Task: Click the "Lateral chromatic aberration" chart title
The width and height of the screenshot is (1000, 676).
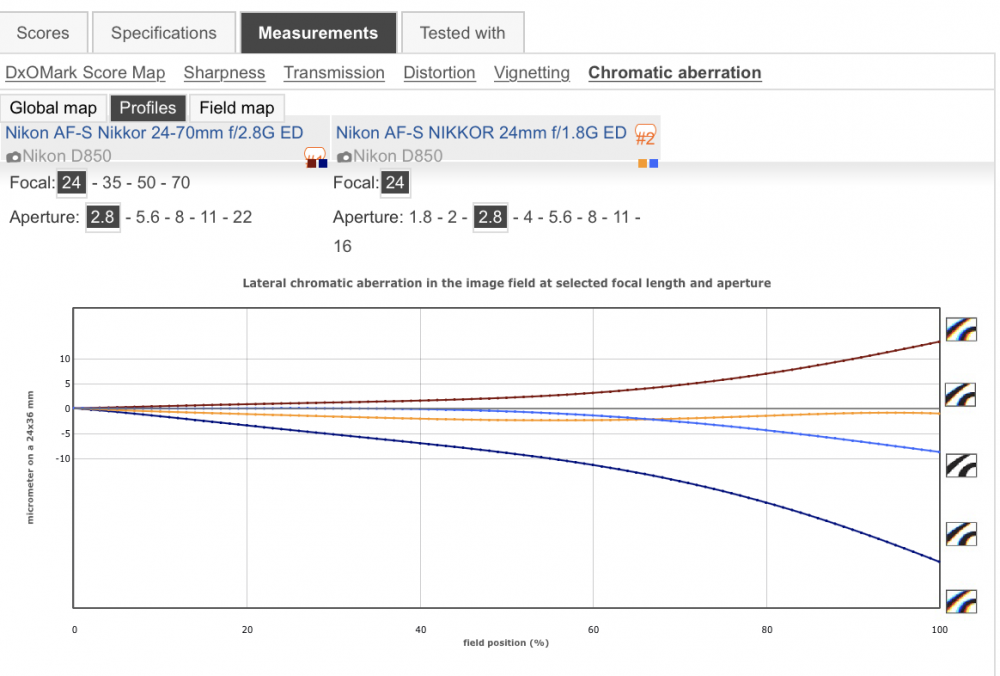Action: (506, 283)
